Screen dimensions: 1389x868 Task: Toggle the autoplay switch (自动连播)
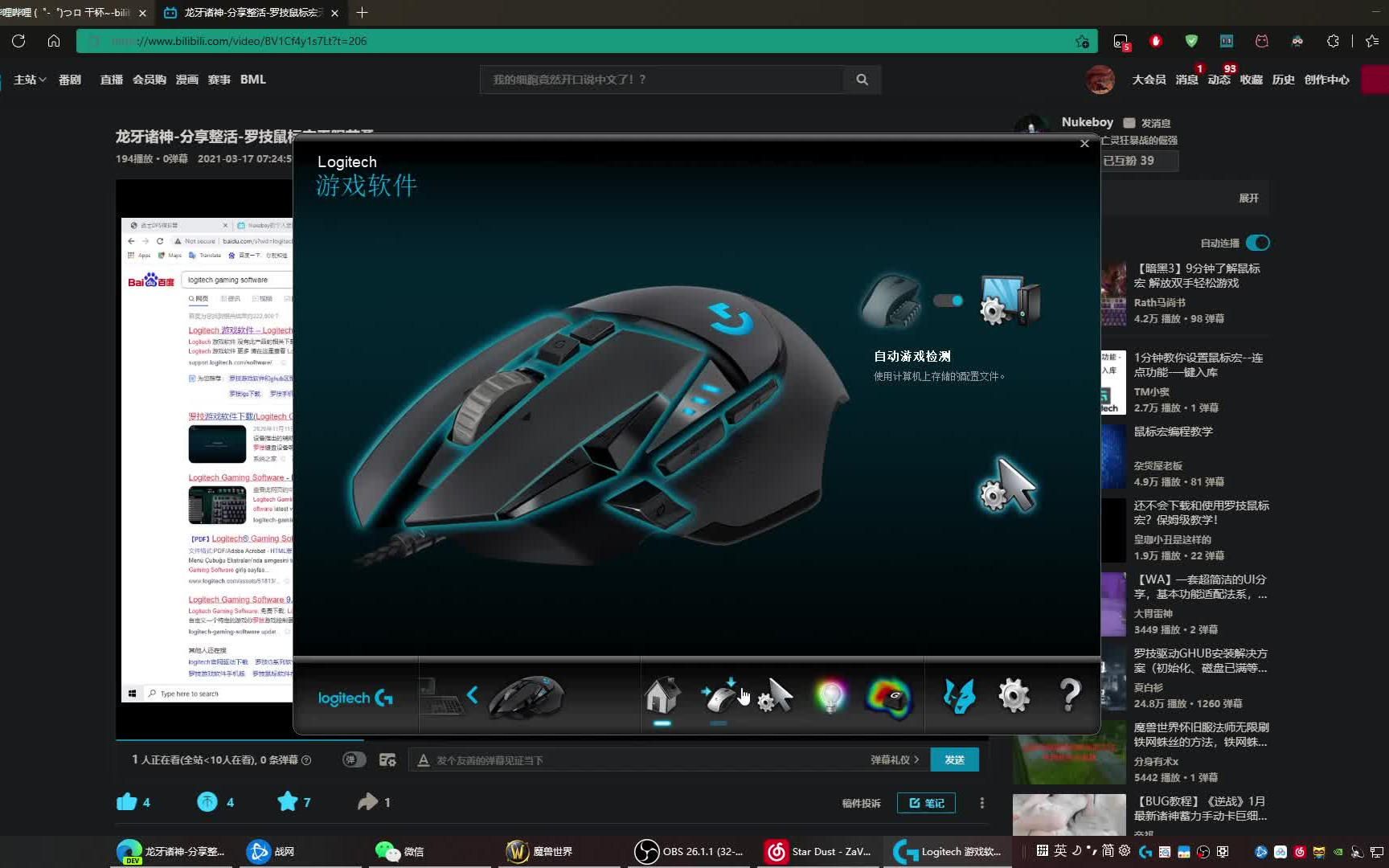coord(1257,243)
